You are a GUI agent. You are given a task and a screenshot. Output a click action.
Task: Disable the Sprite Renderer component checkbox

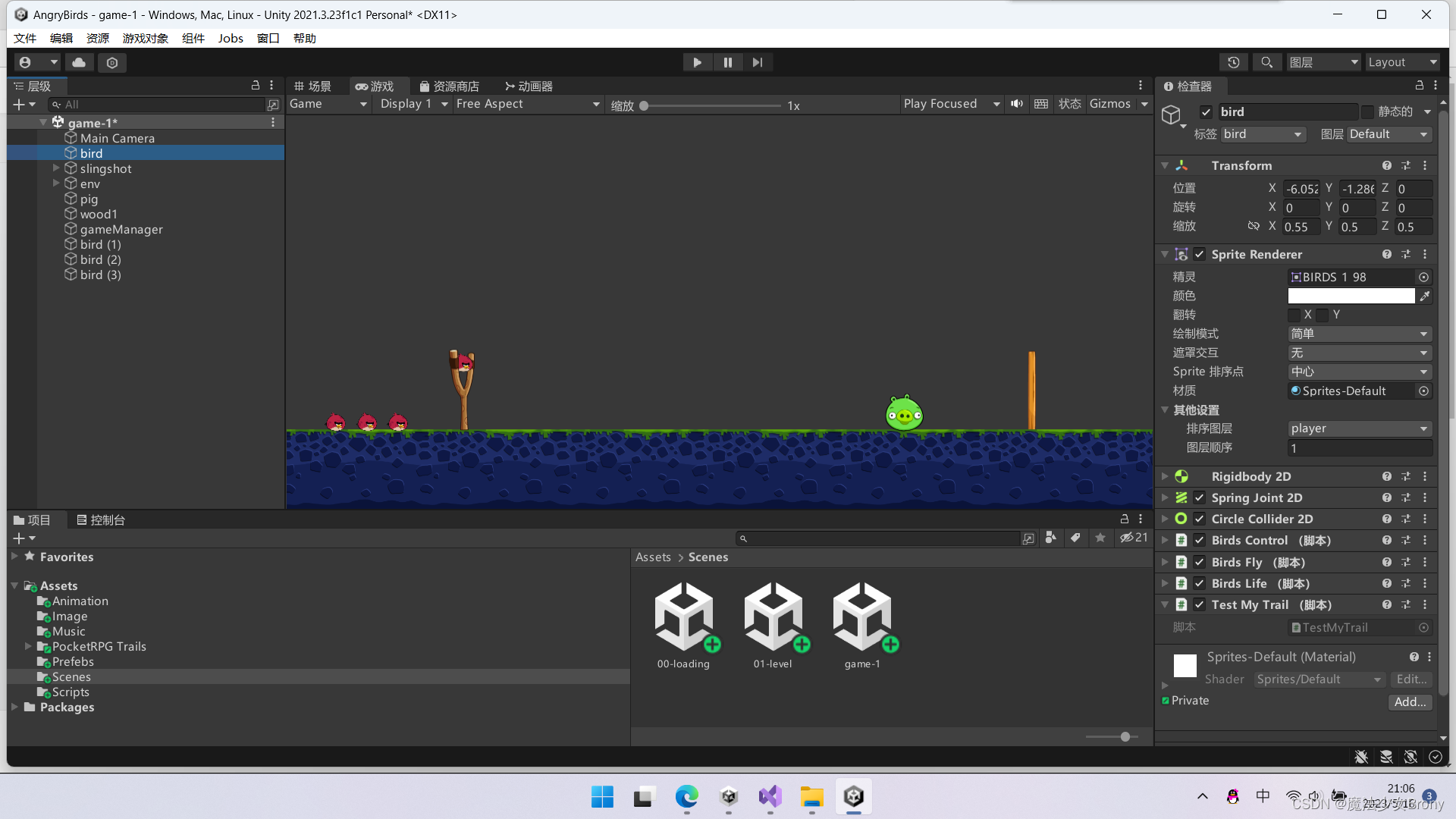pyautogui.click(x=1200, y=255)
